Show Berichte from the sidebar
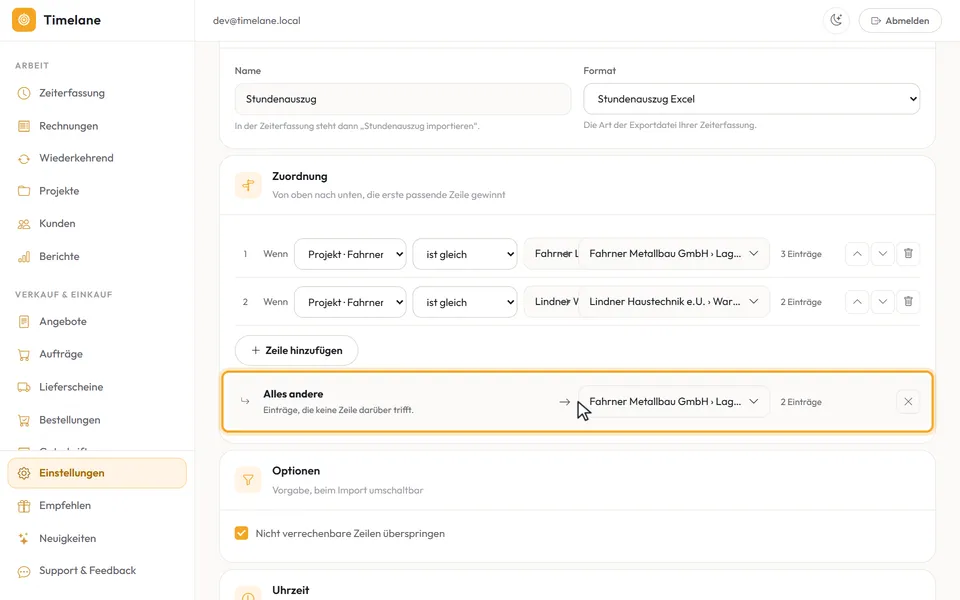The width and height of the screenshot is (960, 600). click(97, 257)
